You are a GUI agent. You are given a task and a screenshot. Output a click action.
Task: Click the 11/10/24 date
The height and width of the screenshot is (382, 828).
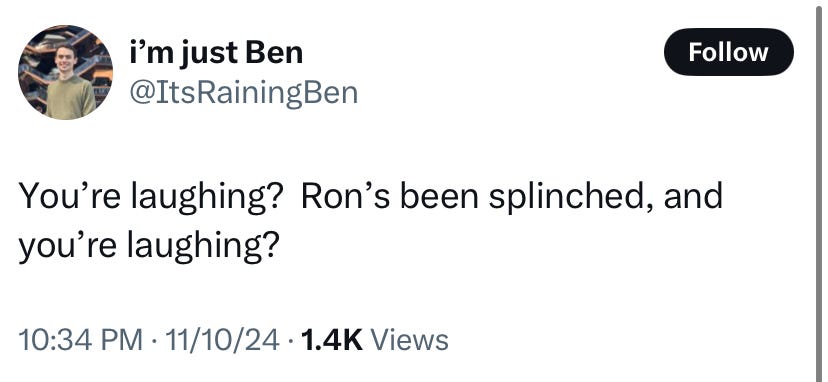(222, 340)
